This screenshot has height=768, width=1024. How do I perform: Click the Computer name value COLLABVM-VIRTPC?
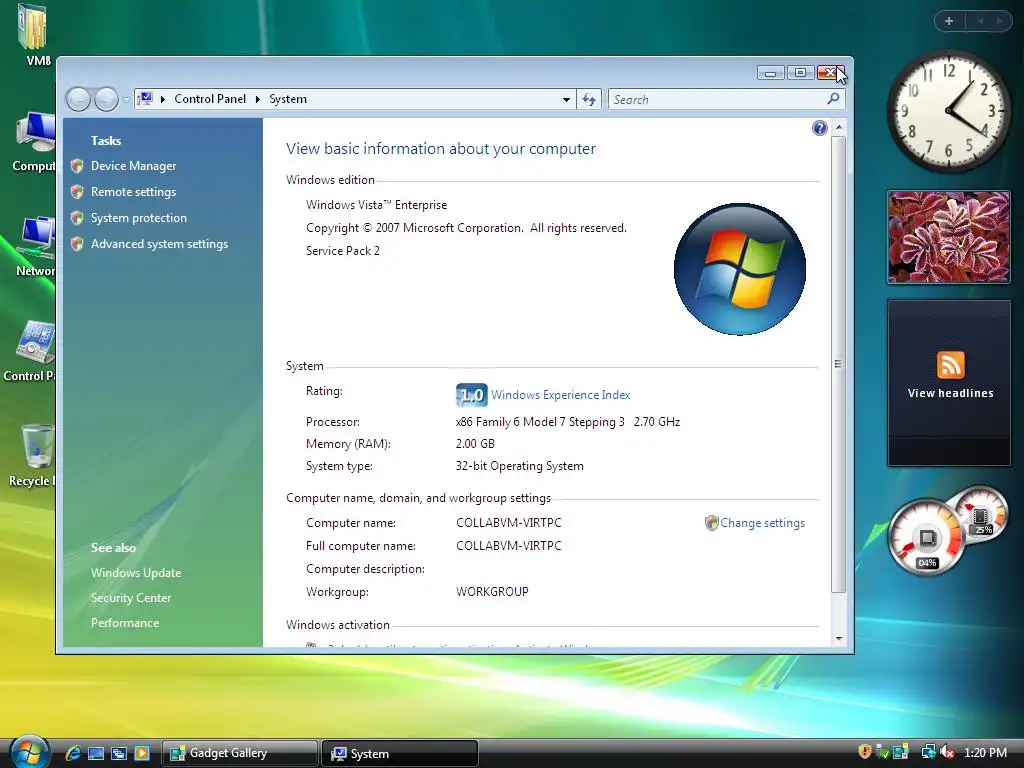coord(509,523)
